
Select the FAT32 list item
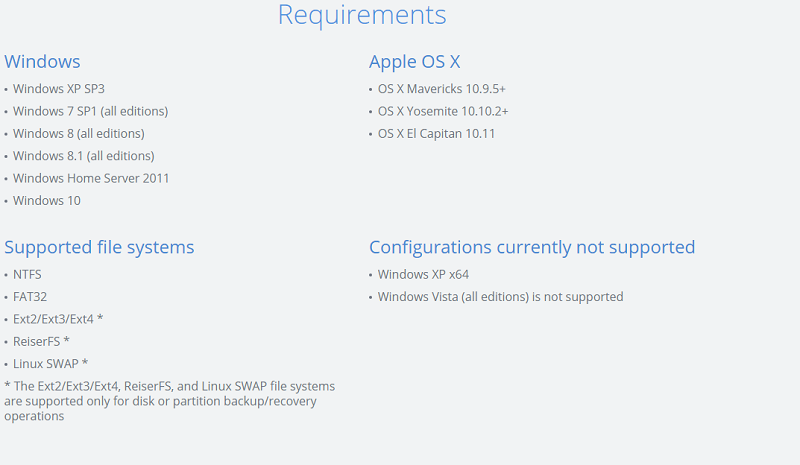30,297
